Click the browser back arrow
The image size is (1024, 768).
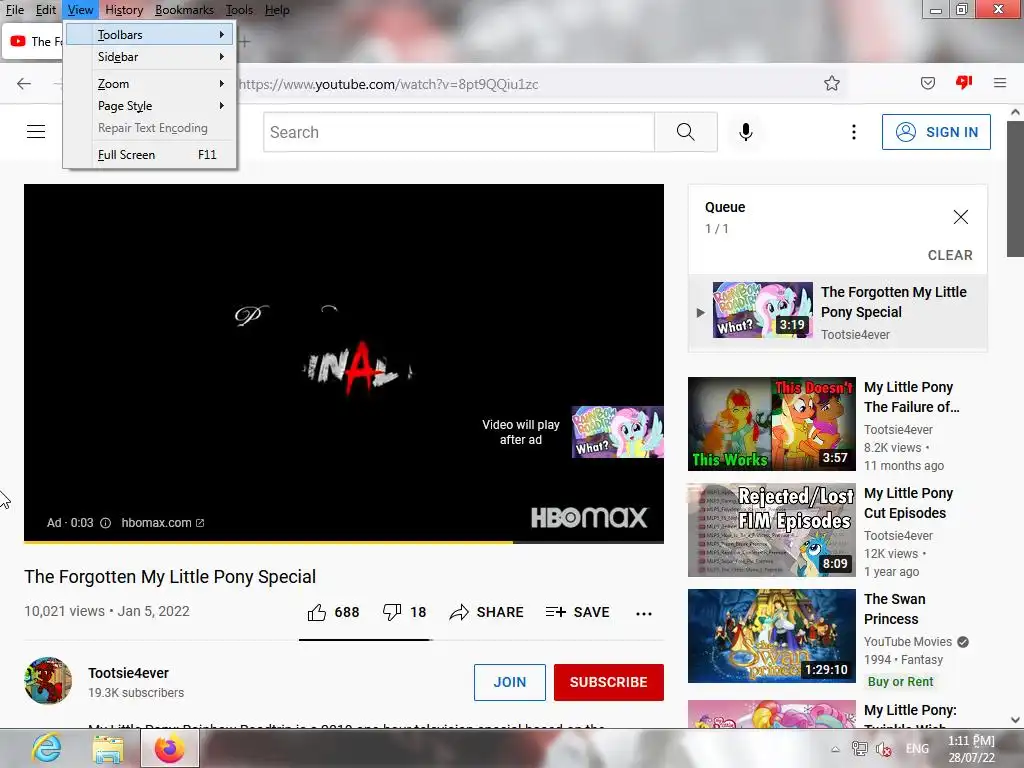[24, 84]
